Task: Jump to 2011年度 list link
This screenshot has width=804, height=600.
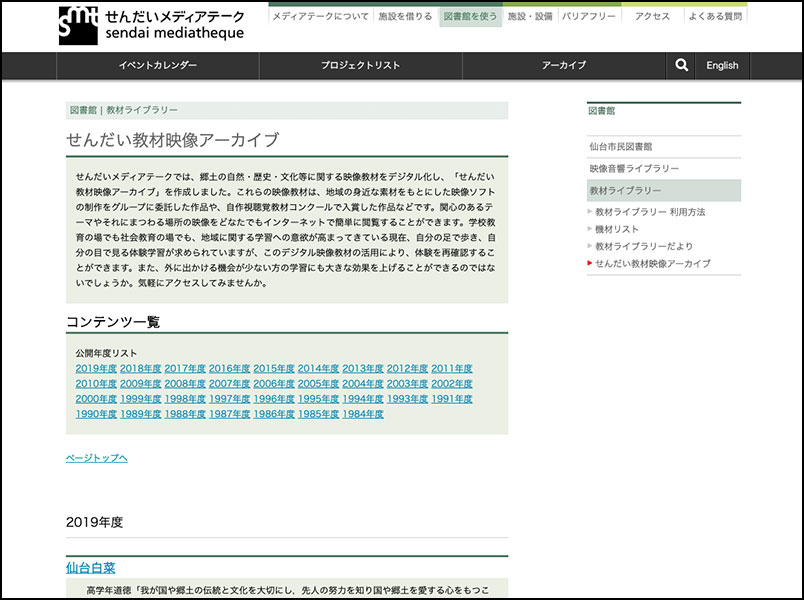Action: click(452, 369)
